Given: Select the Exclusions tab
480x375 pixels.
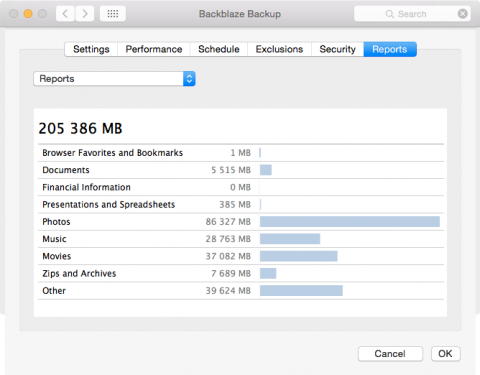Looking at the screenshot, I should pos(279,49).
